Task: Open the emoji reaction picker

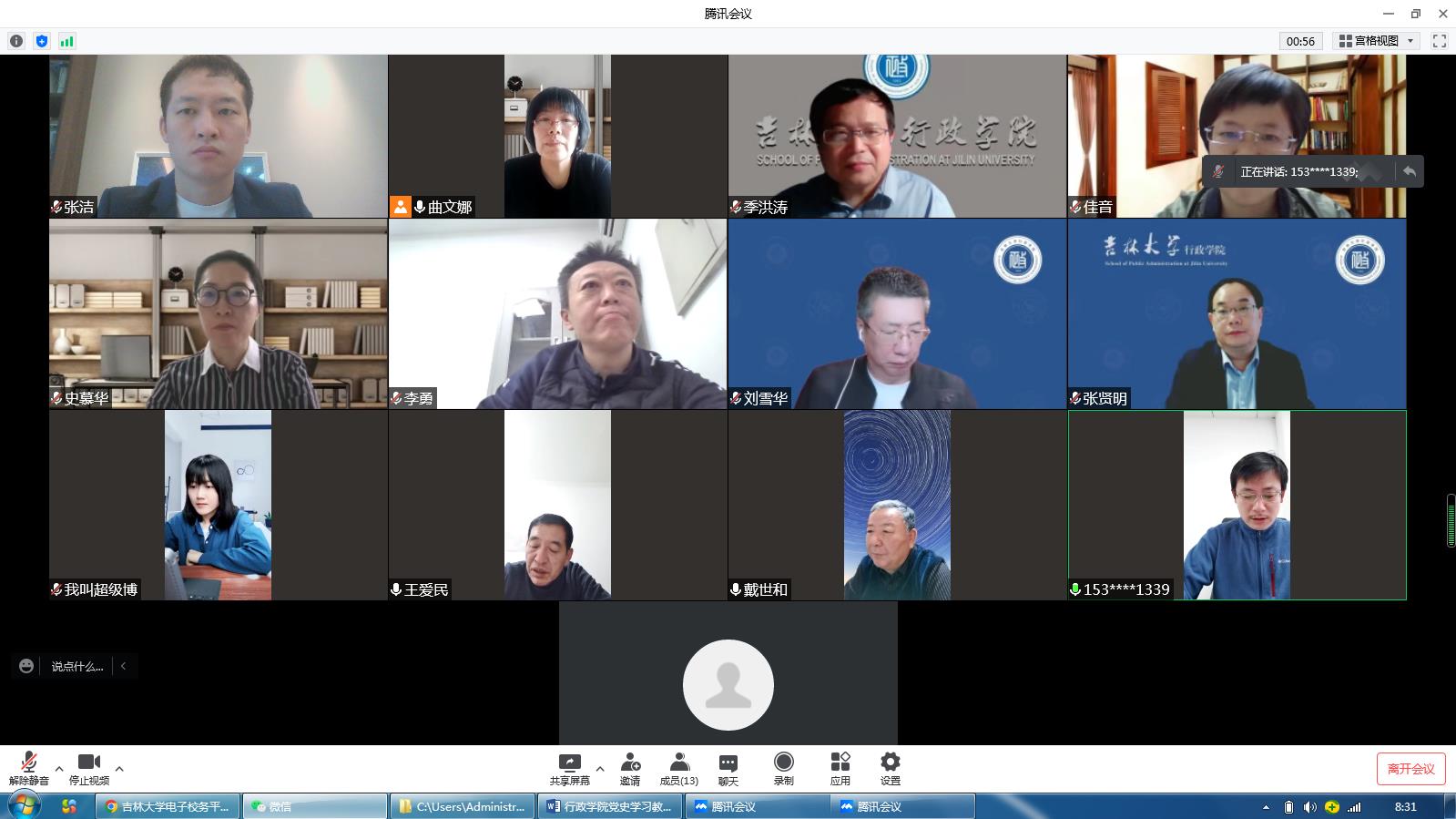Action: 26,666
